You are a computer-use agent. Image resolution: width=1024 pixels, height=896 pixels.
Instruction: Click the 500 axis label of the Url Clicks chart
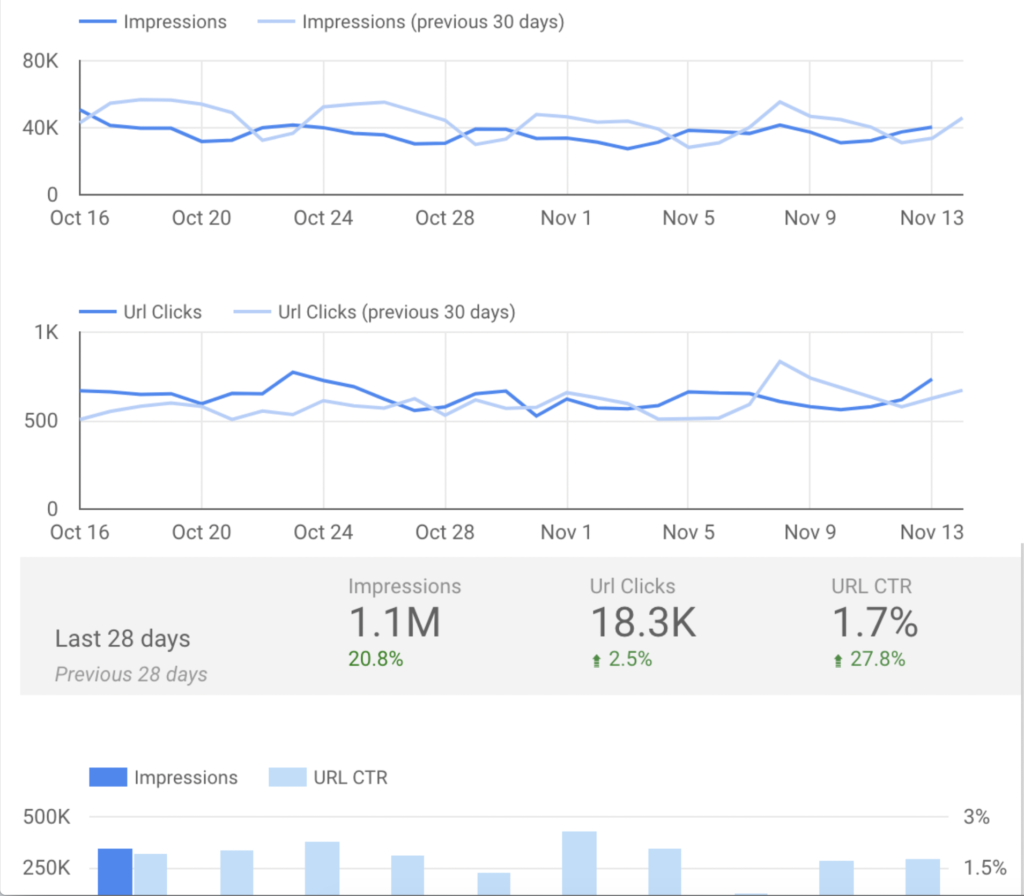(41, 421)
